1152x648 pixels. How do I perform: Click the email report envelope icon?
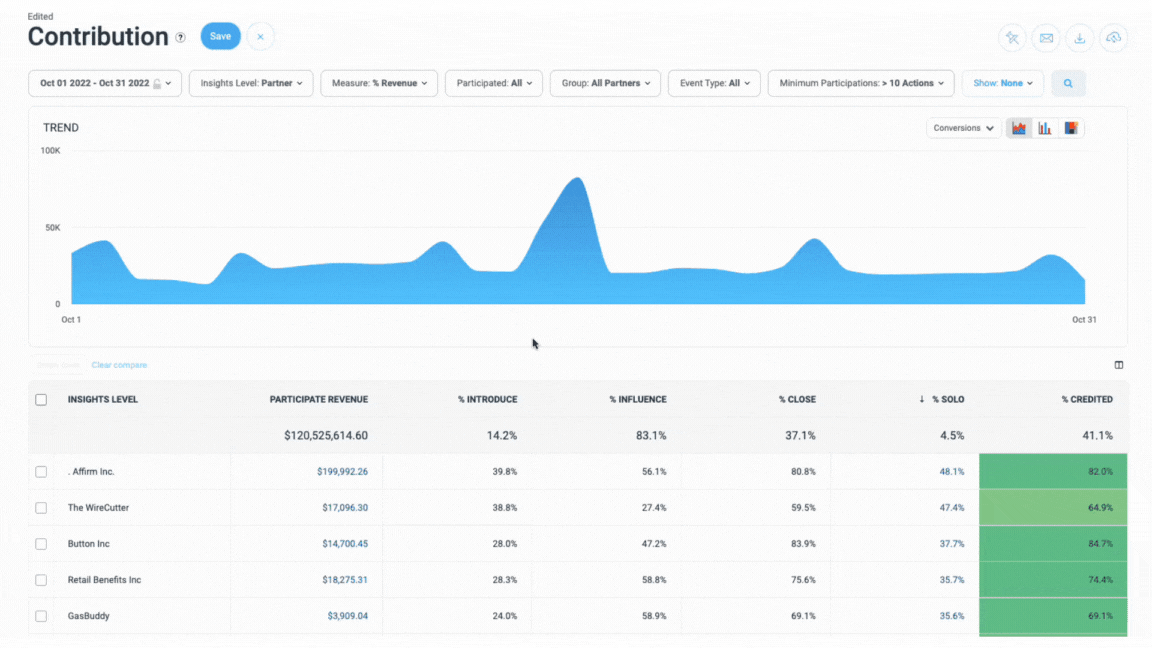[x=1046, y=38]
